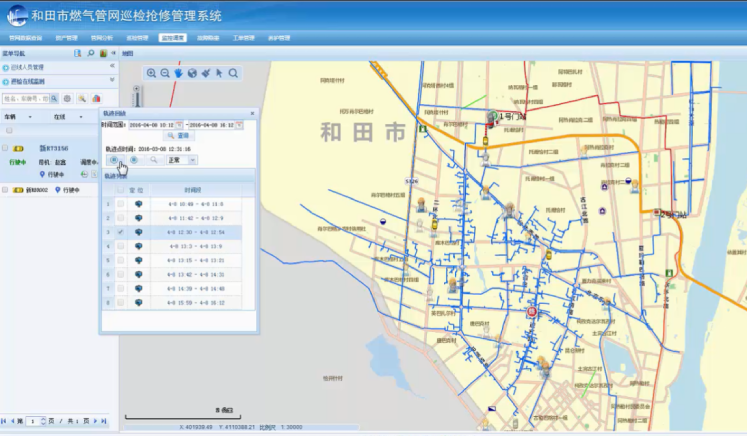Screen dimensions: 747x436
Task: Click the track playback stop button
Action: [134, 160]
